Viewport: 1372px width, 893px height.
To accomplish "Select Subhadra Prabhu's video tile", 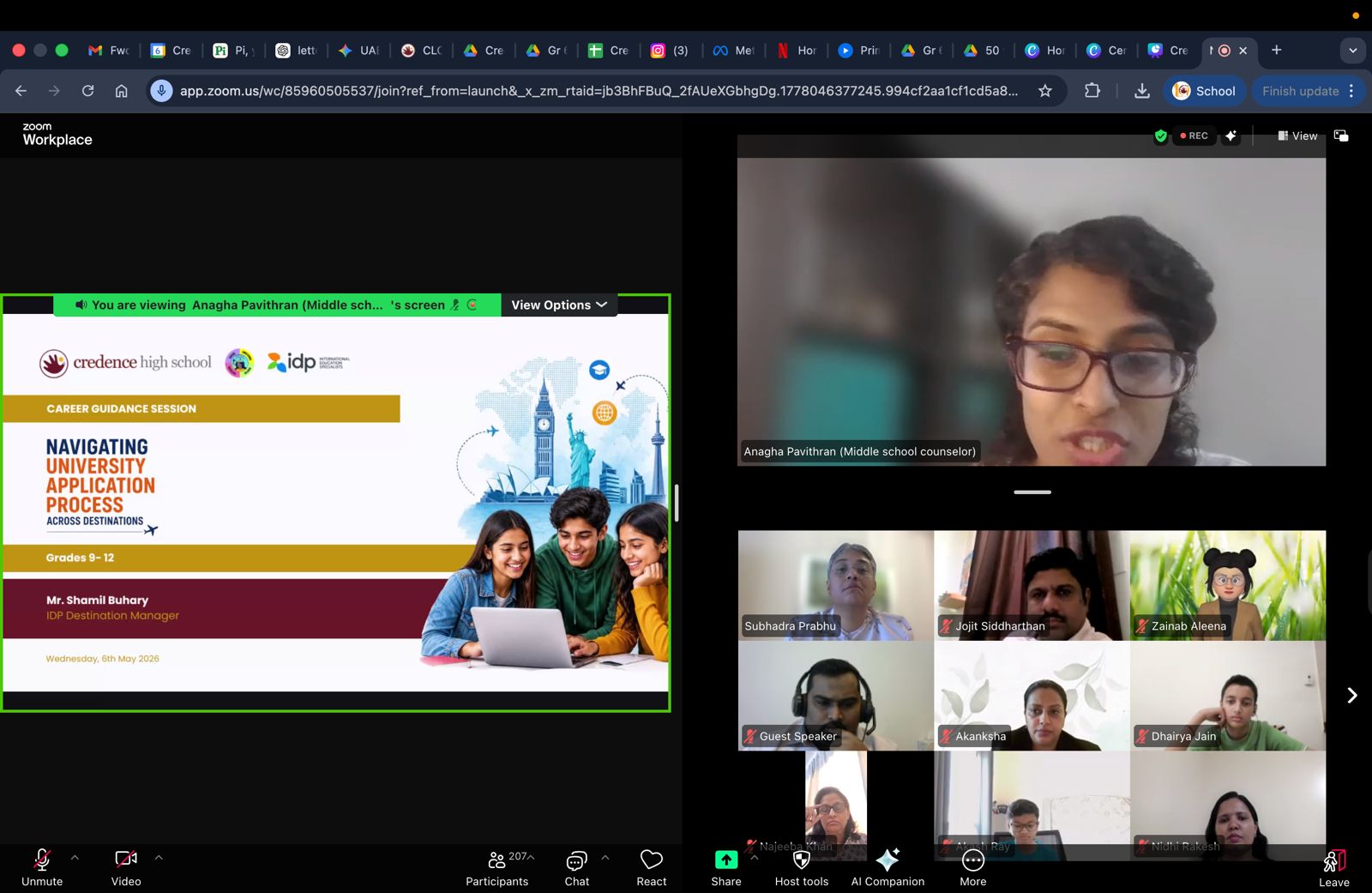I will tap(836, 585).
